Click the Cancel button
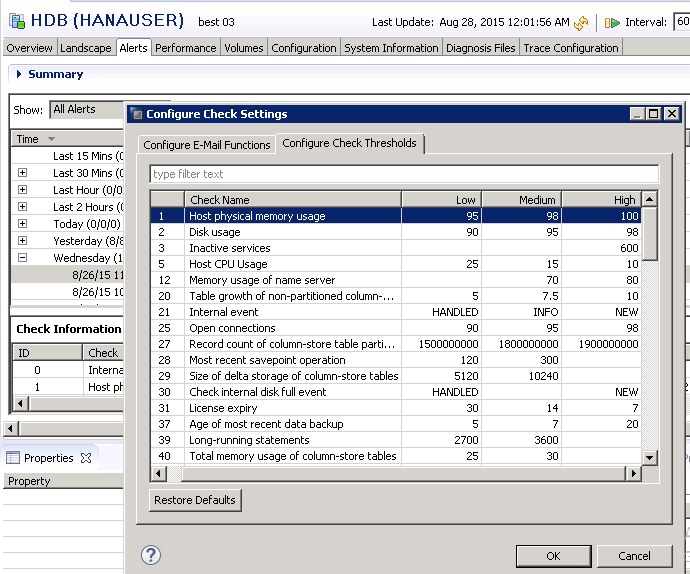Screen dimensions: 690x574 coord(634,556)
